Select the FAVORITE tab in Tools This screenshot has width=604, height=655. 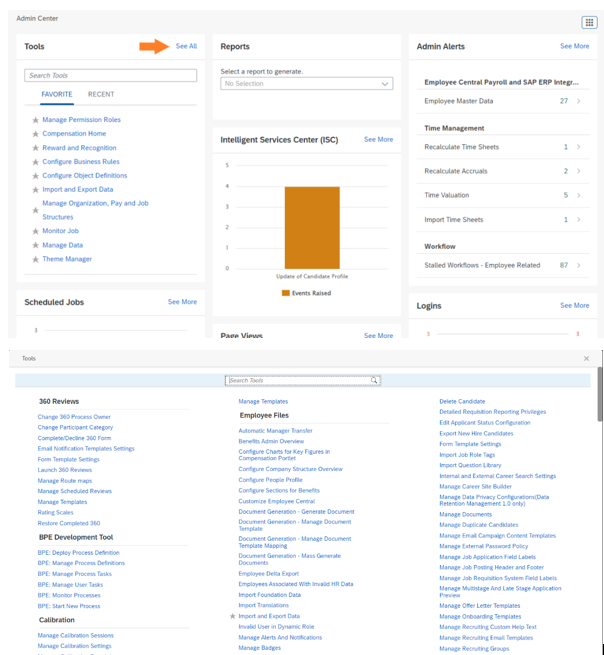[x=57, y=95]
